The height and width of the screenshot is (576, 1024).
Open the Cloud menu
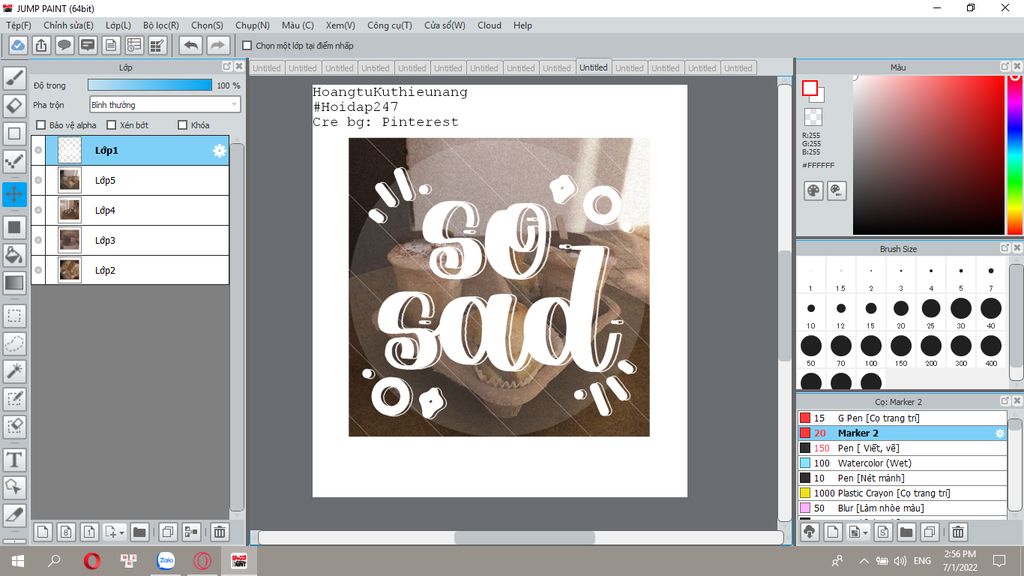489,25
